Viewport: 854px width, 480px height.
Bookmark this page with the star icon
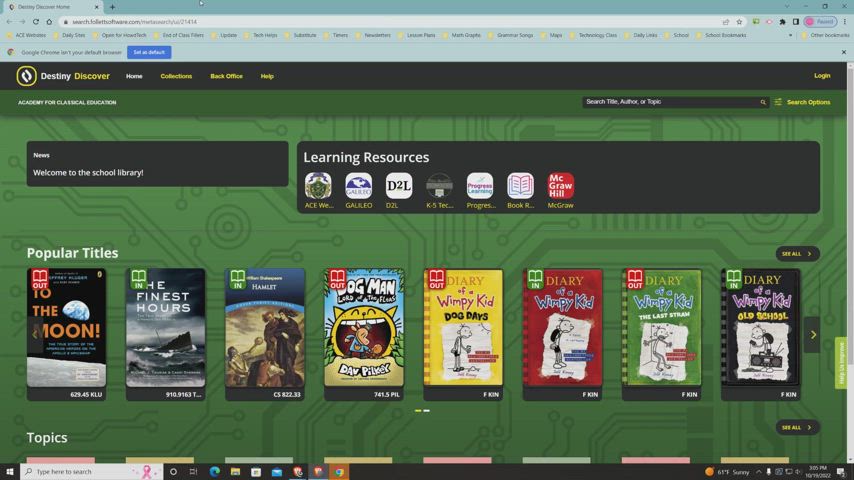(739, 22)
